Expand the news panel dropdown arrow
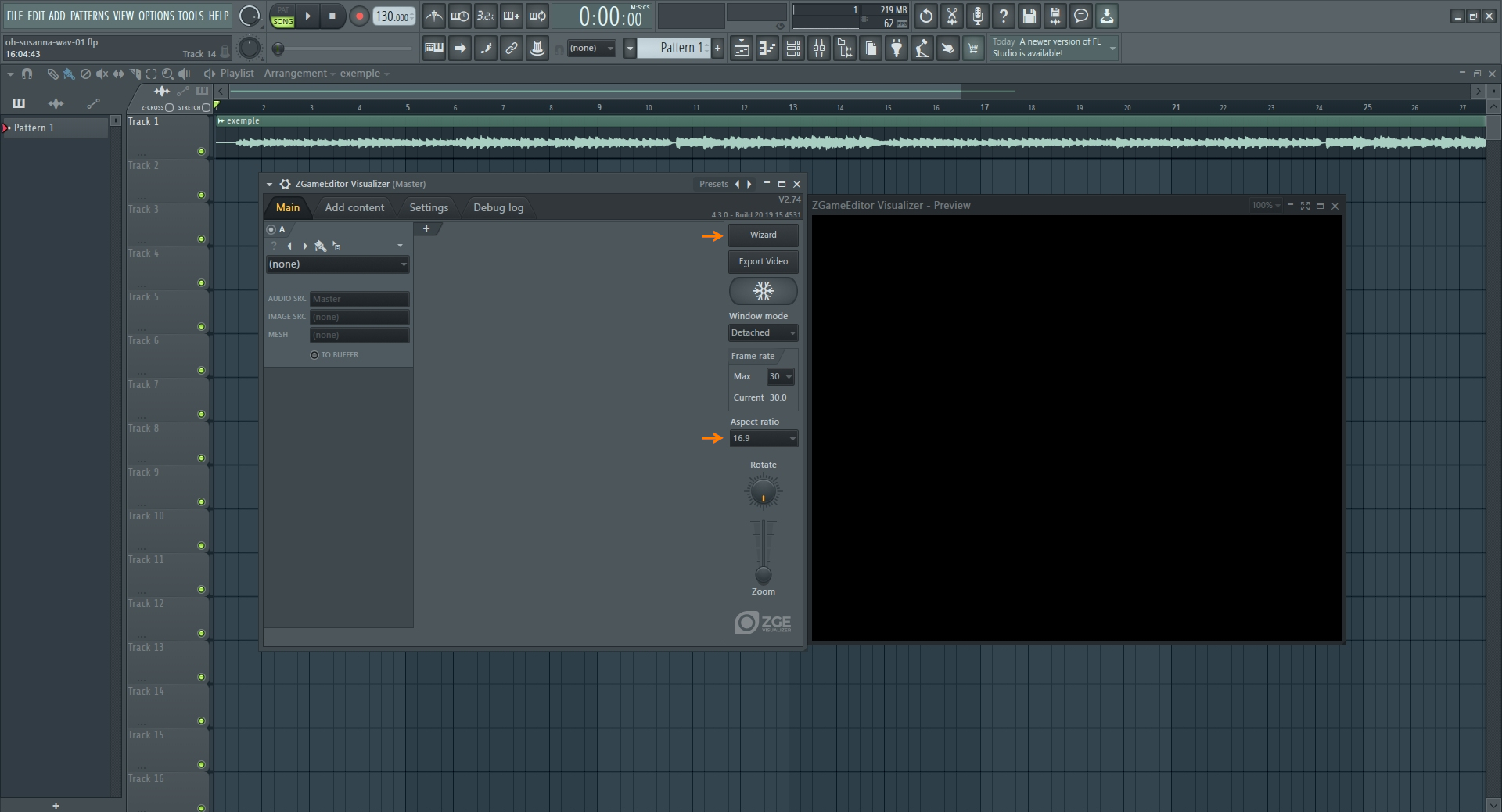This screenshot has width=1502, height=812. (x=1112, y=49)
